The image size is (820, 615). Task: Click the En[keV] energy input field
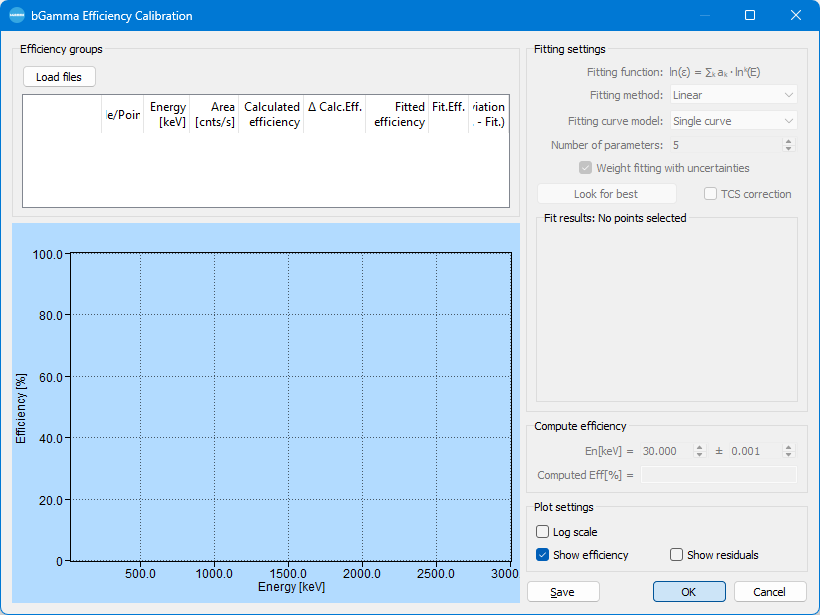[667, 451]
